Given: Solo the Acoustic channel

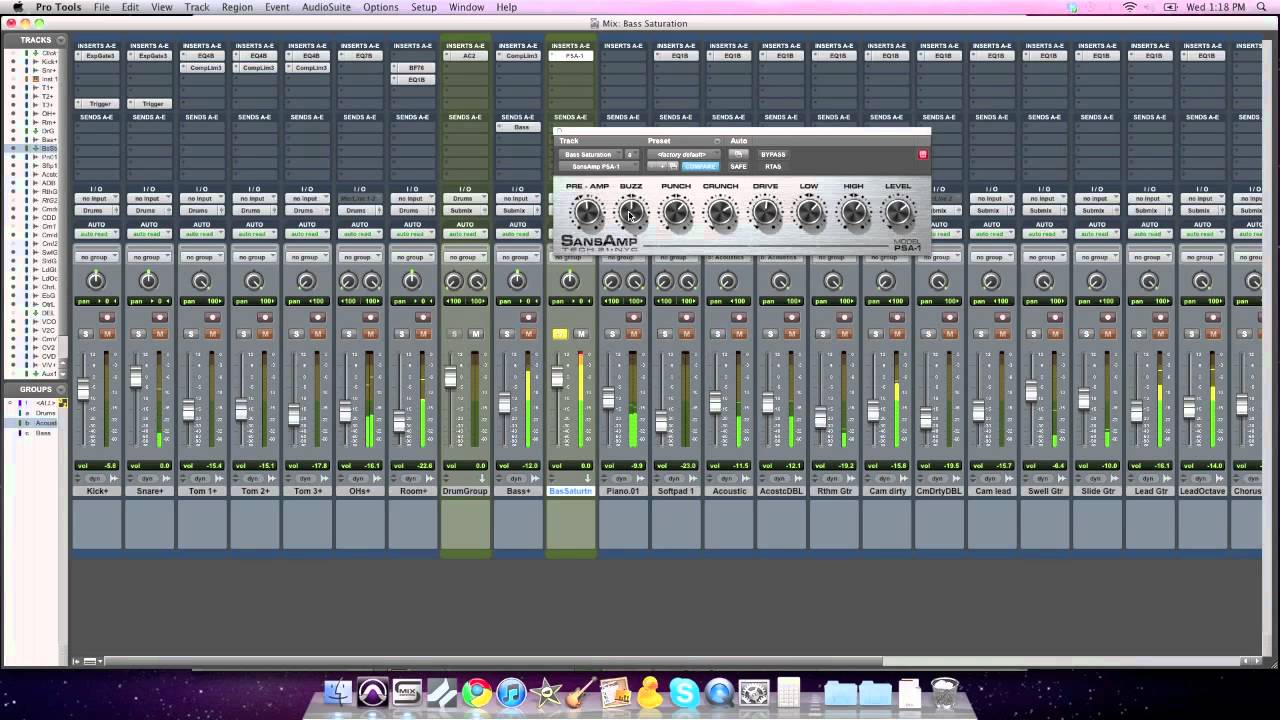Looking at the screenshot, I should pyautogui.click(x=717, y=334).
